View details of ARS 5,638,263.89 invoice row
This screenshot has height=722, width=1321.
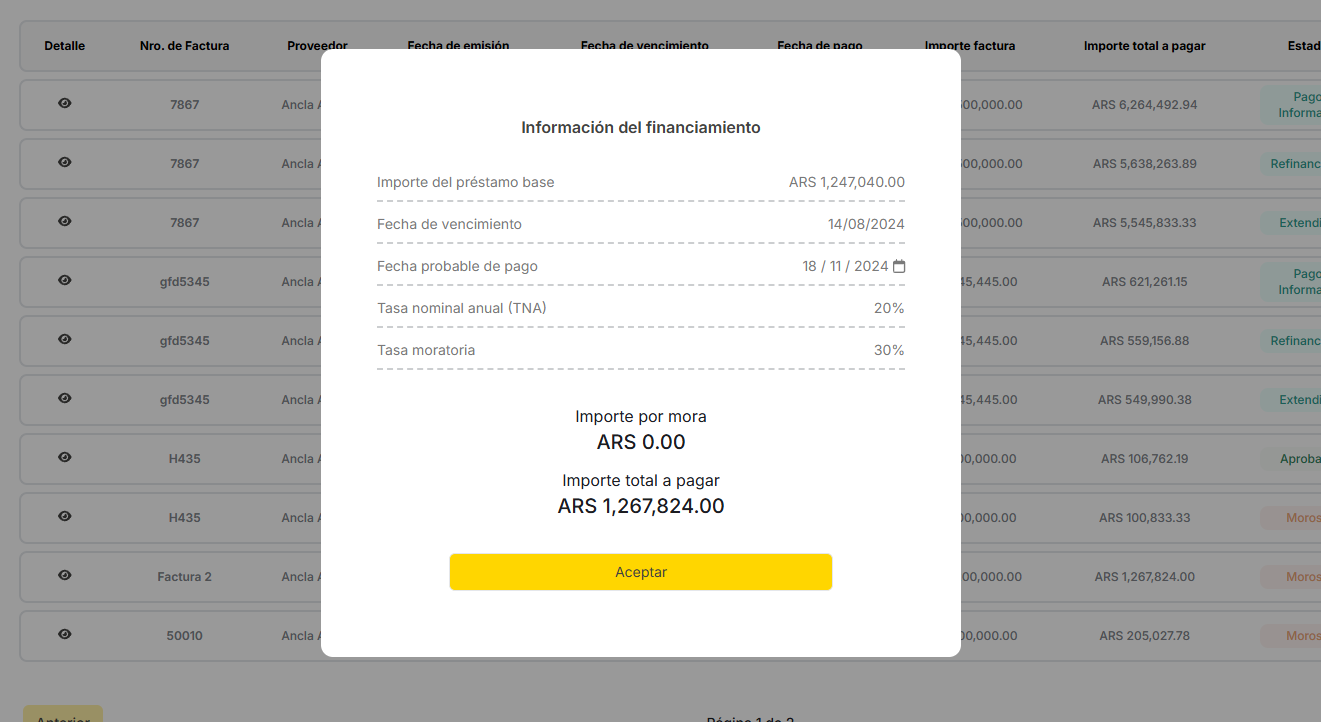(65, 162)
